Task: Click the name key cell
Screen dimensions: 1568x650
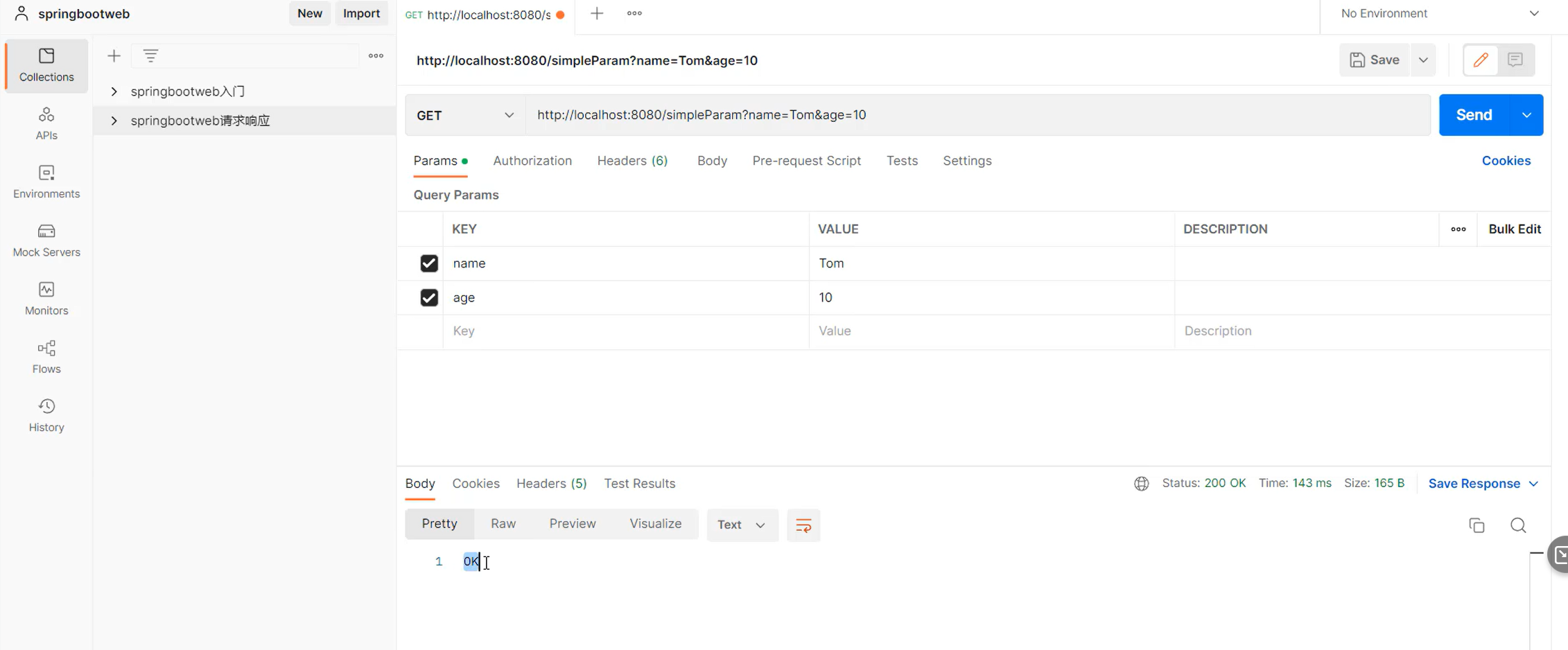Action: click(x=626, y=263)
